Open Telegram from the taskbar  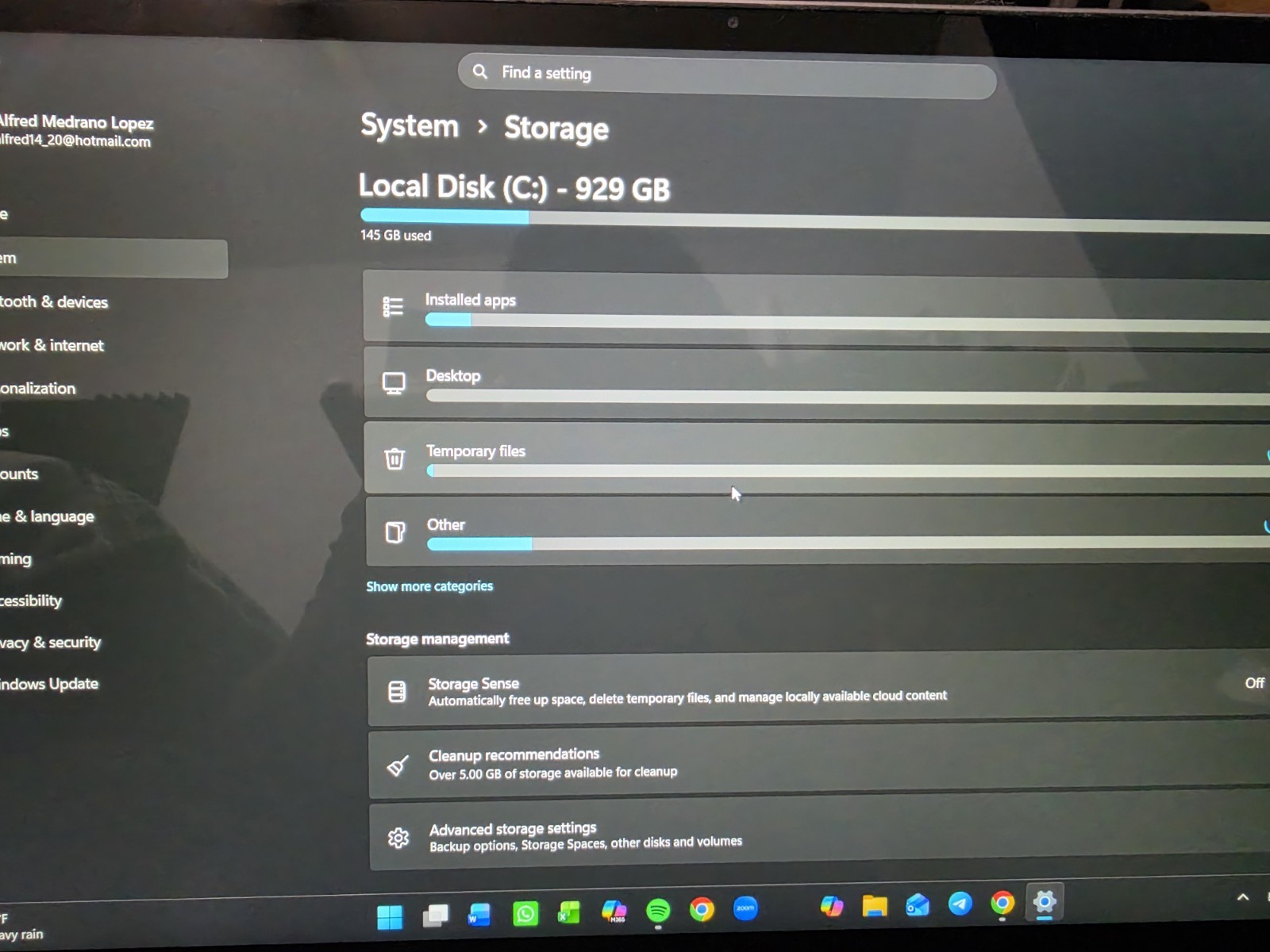960,904
